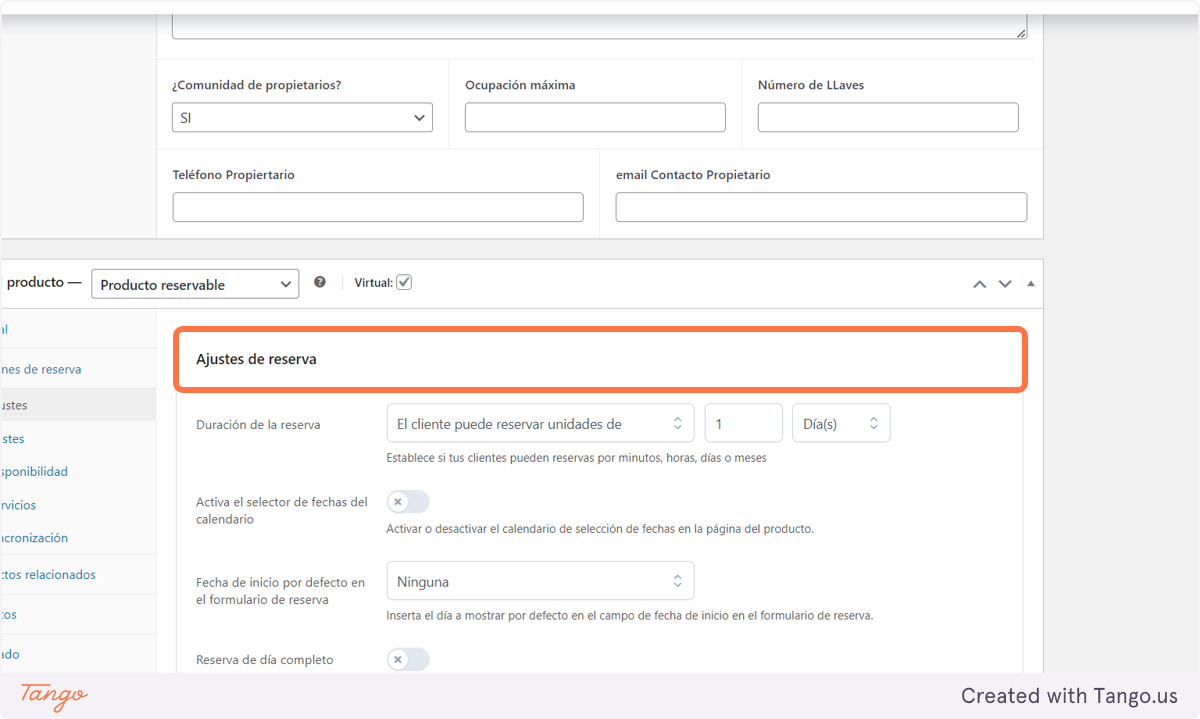Click the Tango logo
1200x719 pixels.
pos(54,696)
